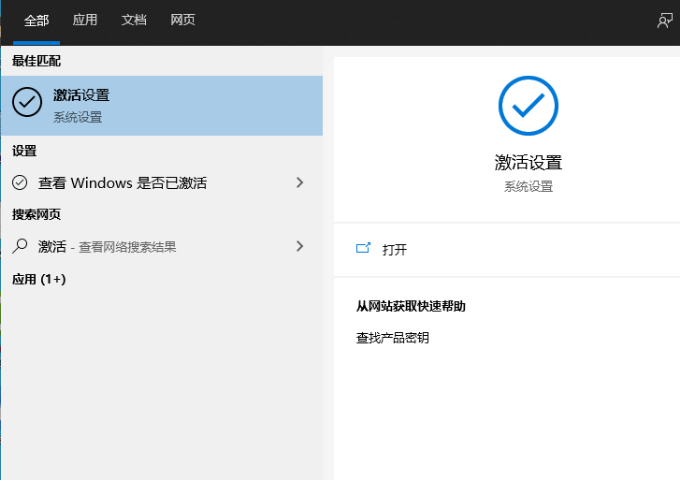Expand the 激活 web search result arrow
Viewport: 680px width, 481px height.
point(299,246)
